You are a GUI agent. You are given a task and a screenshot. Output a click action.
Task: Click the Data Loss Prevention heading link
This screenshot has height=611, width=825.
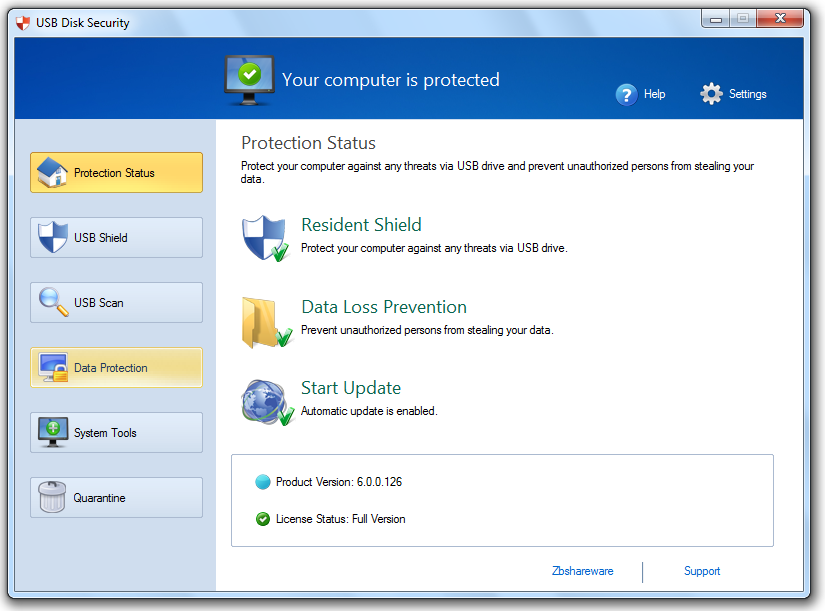(x=384, y=307)
